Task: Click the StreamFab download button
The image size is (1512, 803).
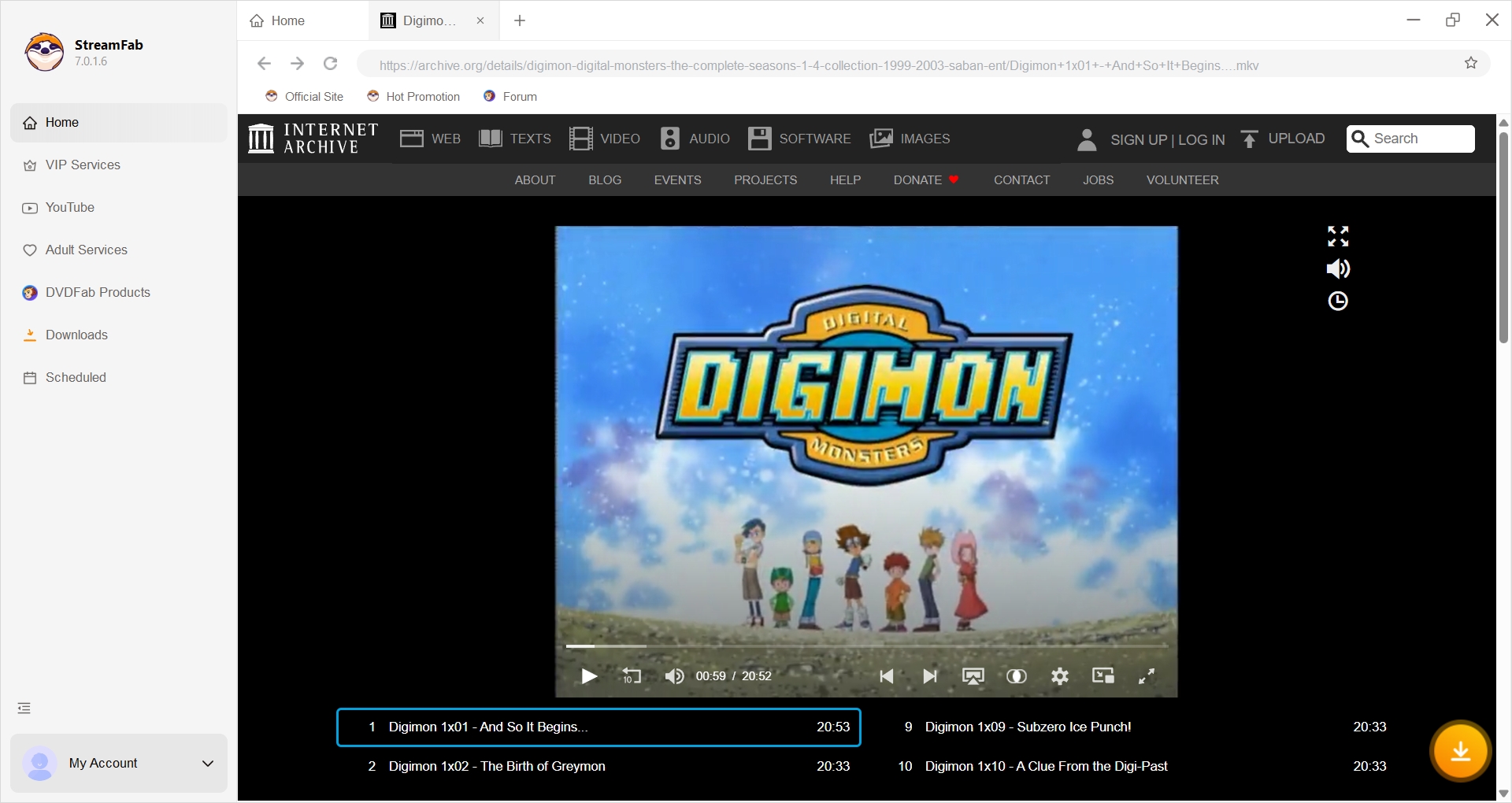Action: click(x=1461, y=751)
